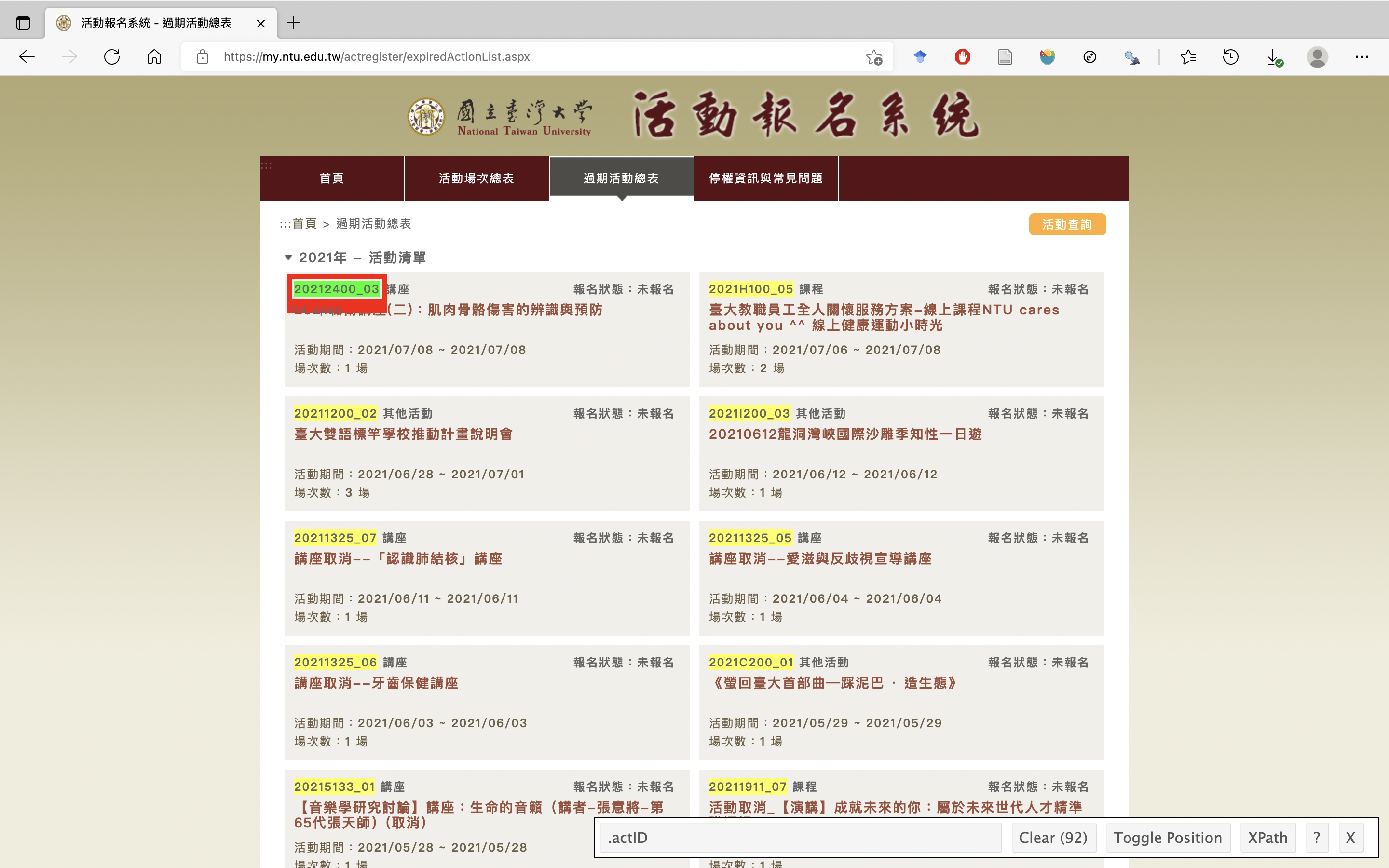The height and width of the screenshot is (868, 1389).
Task: Open the favorites list icon
Action: point(1188,57)
